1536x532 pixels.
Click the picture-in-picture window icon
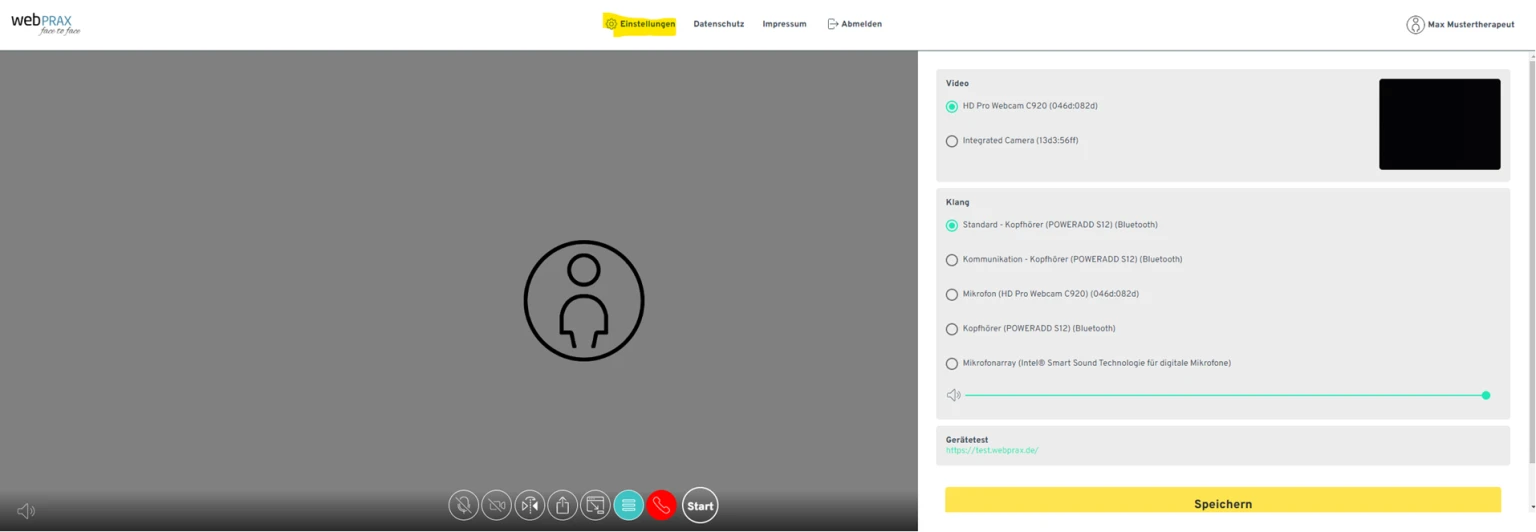595,506
